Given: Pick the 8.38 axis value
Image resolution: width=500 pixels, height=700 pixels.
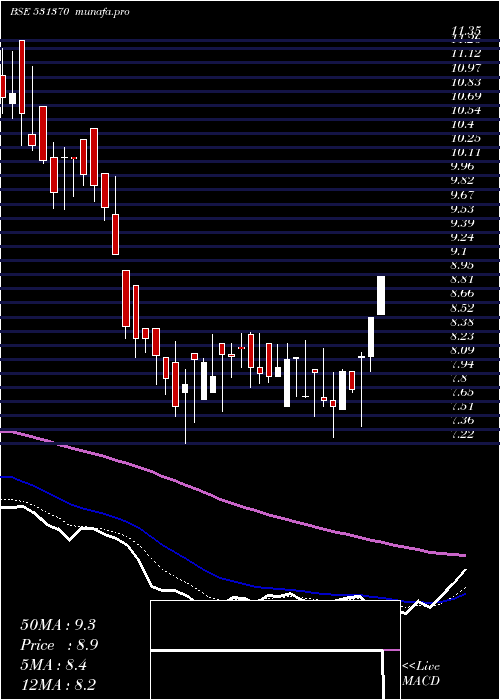Looking at the screenshot, I should coord(462,321).
